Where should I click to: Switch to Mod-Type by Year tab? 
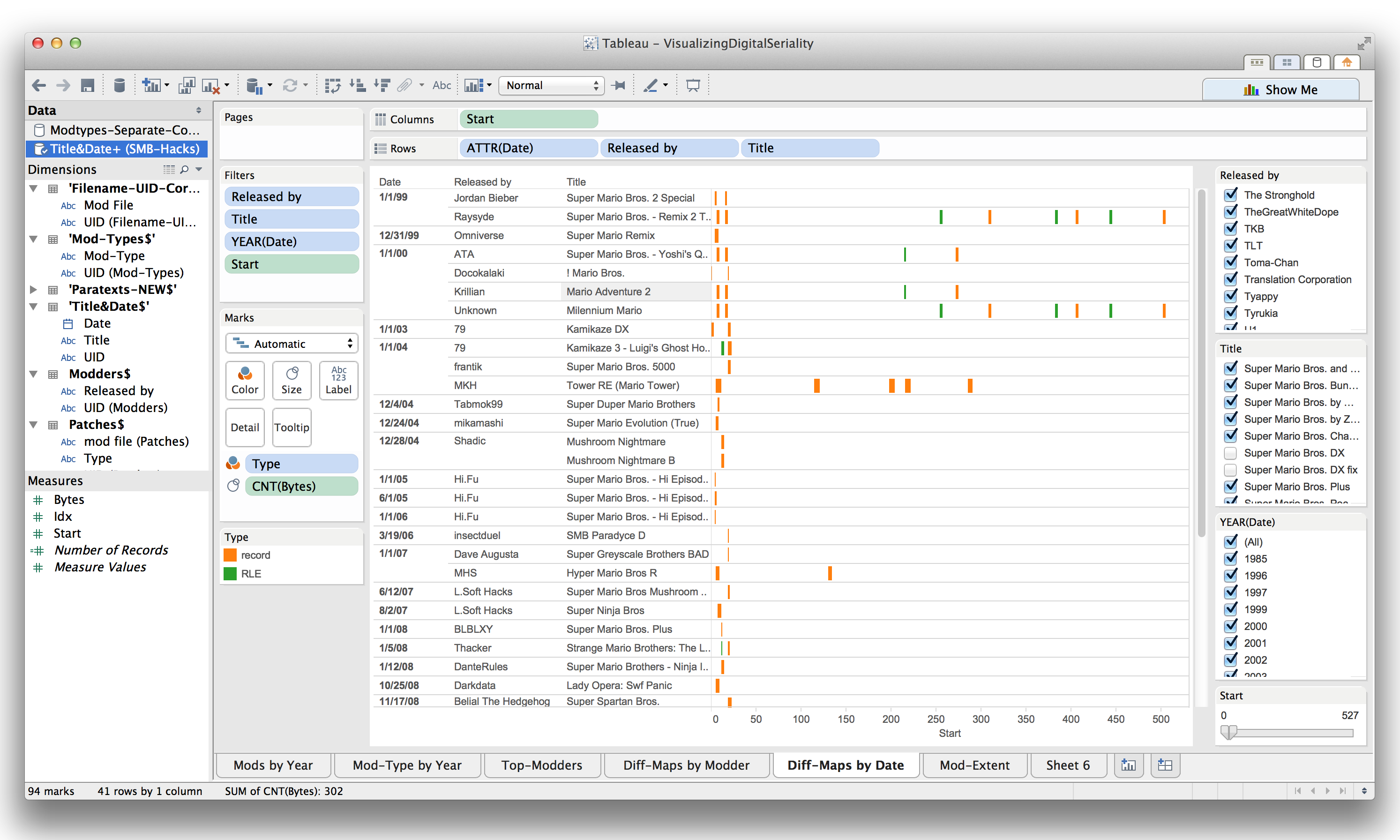point(407,765)
